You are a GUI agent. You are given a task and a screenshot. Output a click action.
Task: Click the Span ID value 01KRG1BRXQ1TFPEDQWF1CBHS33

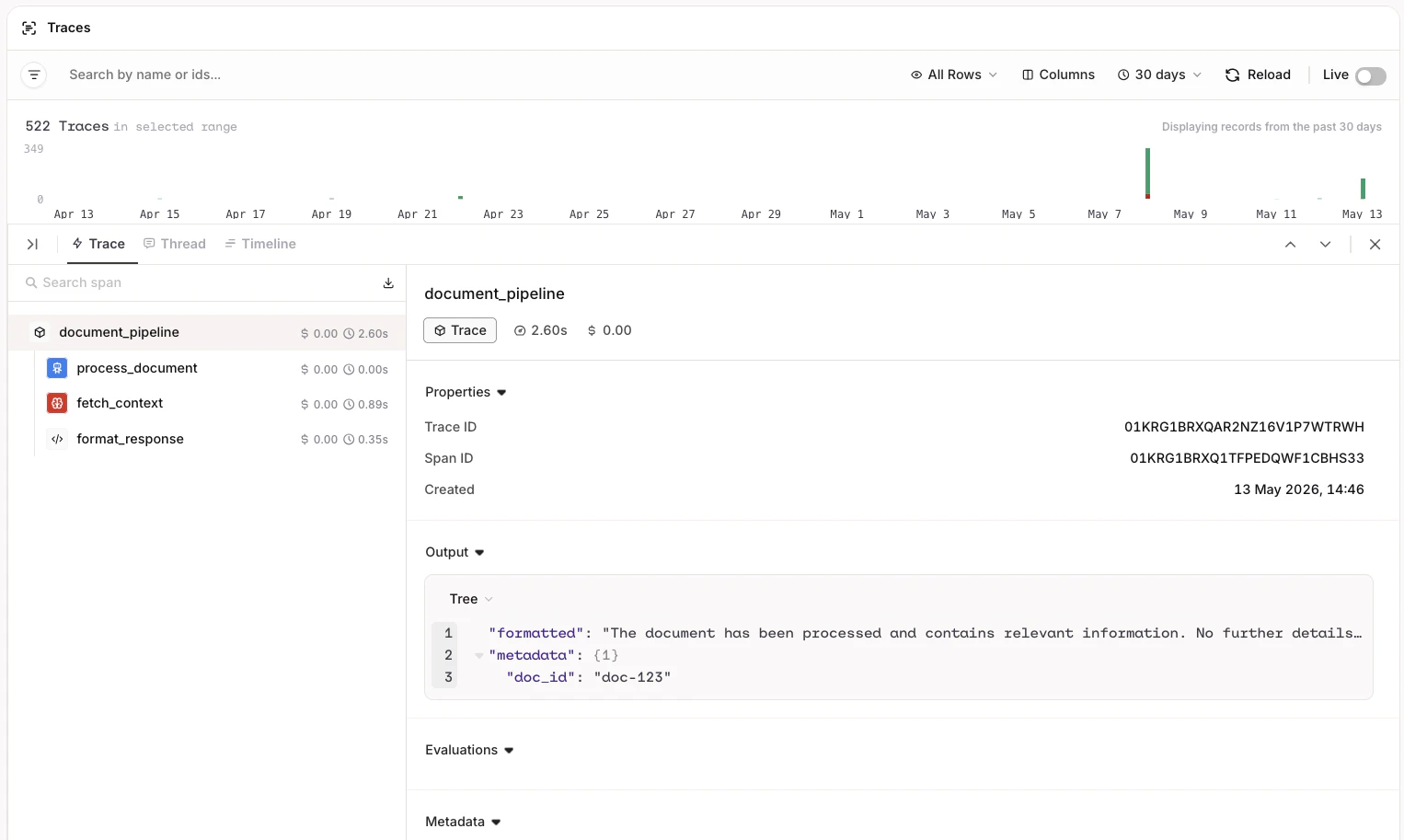click(1247, 458)
